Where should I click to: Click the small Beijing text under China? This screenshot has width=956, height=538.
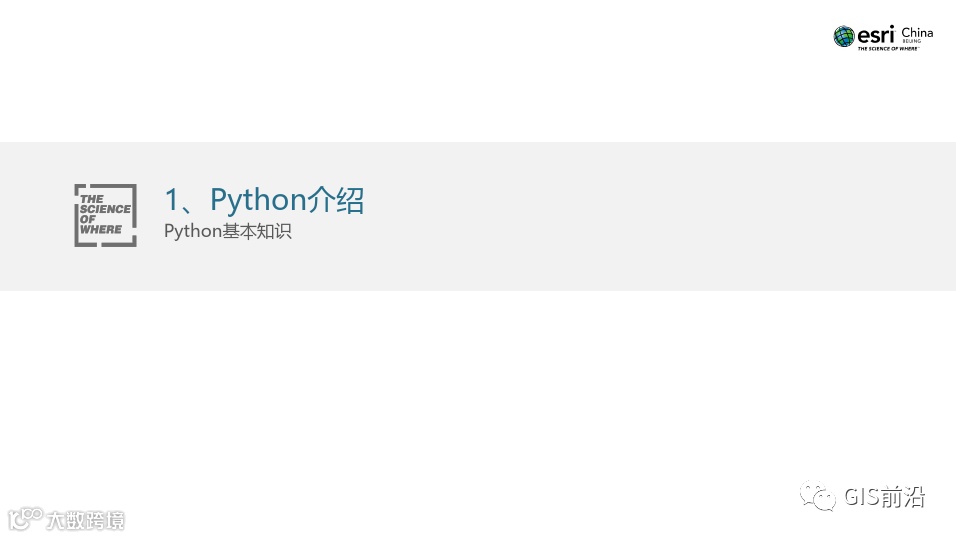pyautogui.click(x=912, y=41)
